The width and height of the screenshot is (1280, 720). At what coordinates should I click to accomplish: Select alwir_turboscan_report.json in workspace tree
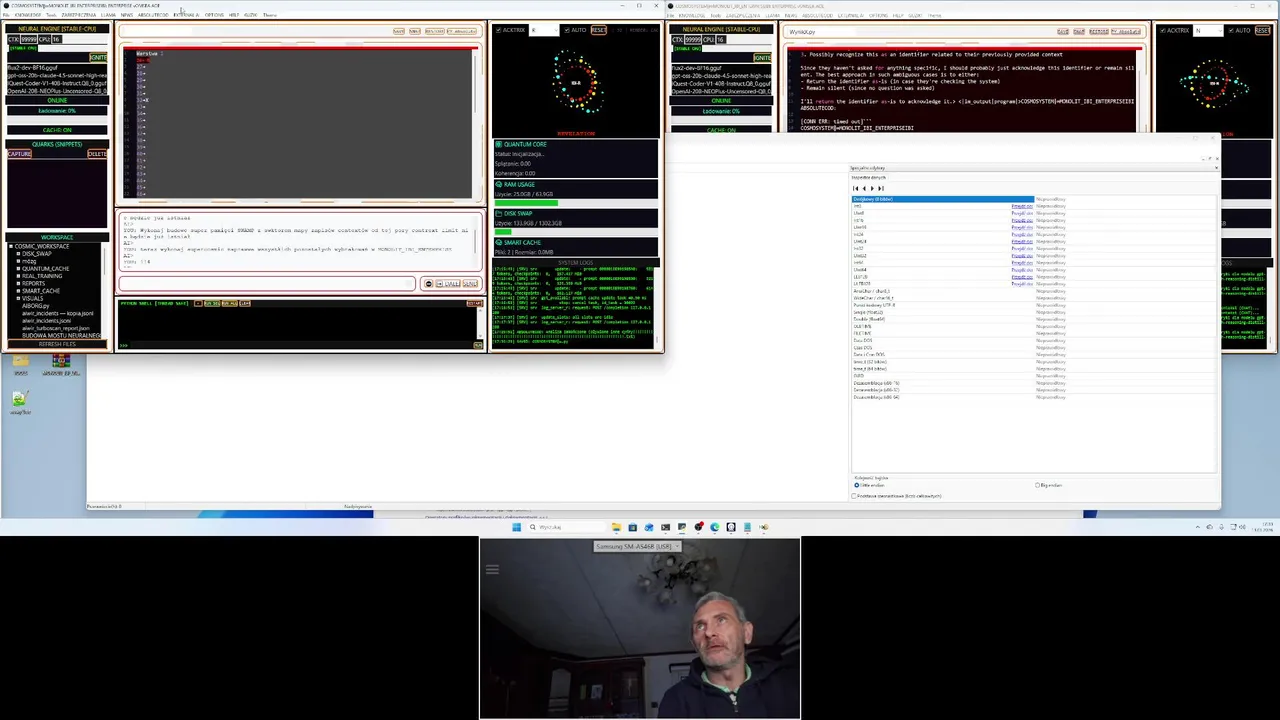[x=56, y=328]
